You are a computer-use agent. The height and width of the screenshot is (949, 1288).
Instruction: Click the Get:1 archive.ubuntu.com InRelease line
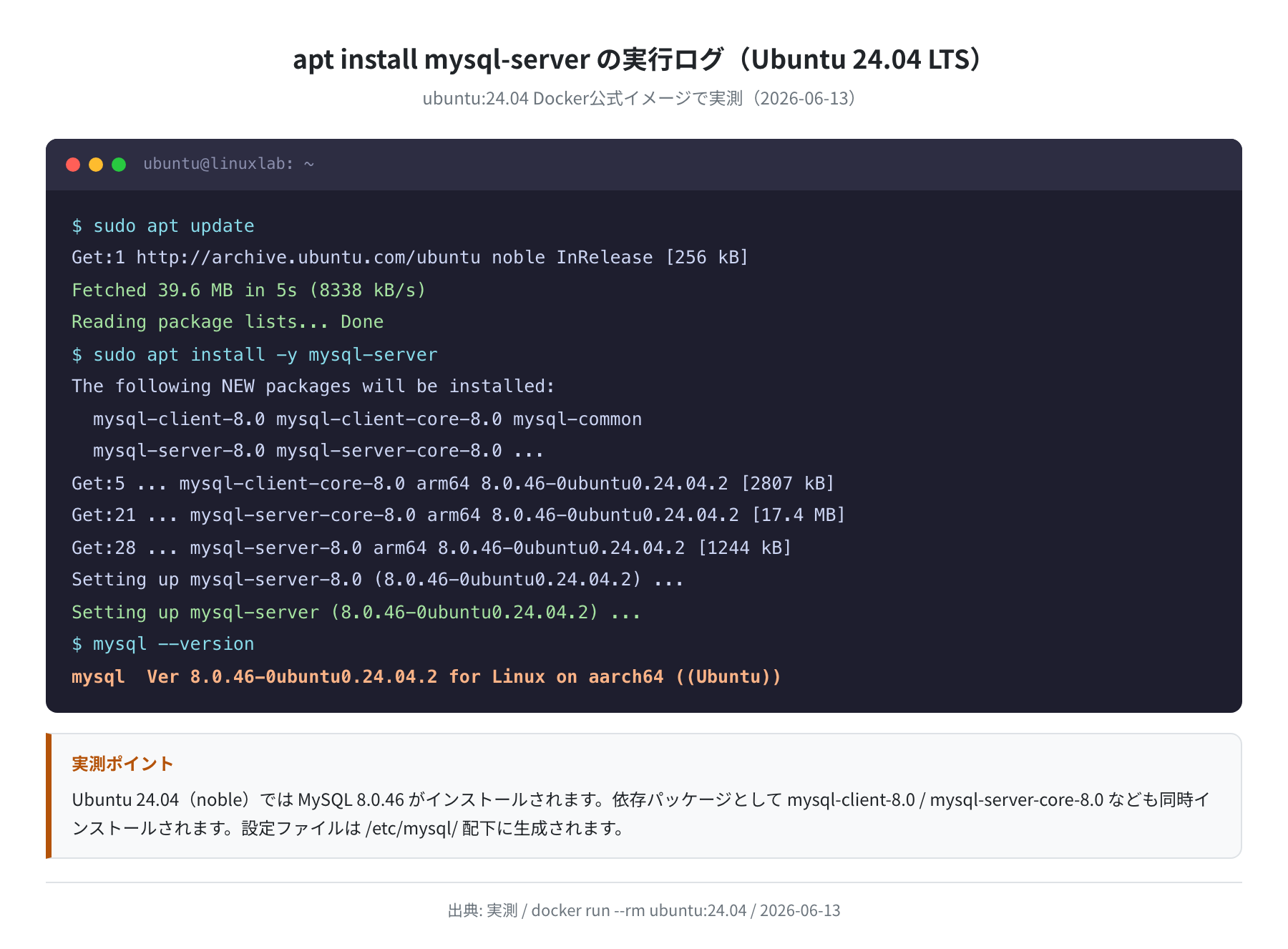tap(410, 258)
